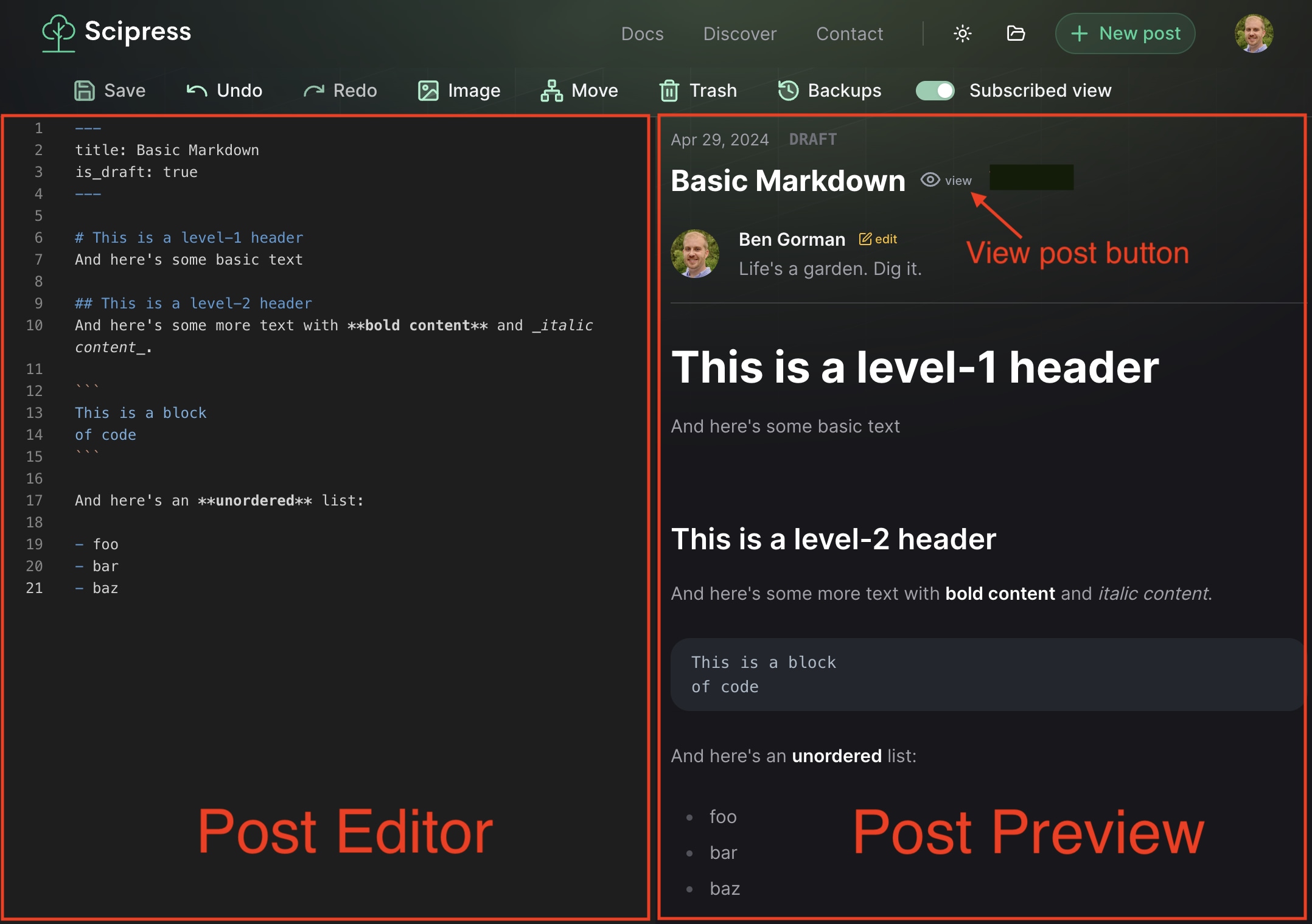The height and width of the screenshot is (924, 1312).
Task: Open the posts folder icon
Action: coord(1016,33)
